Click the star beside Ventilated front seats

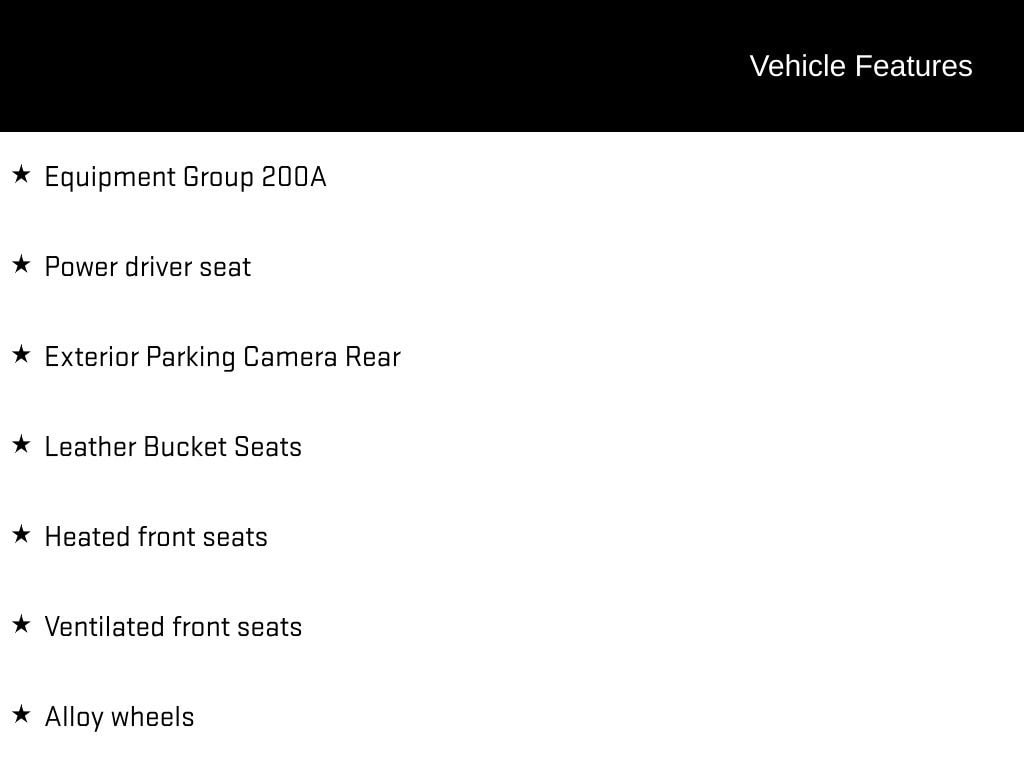pos(21,625)
